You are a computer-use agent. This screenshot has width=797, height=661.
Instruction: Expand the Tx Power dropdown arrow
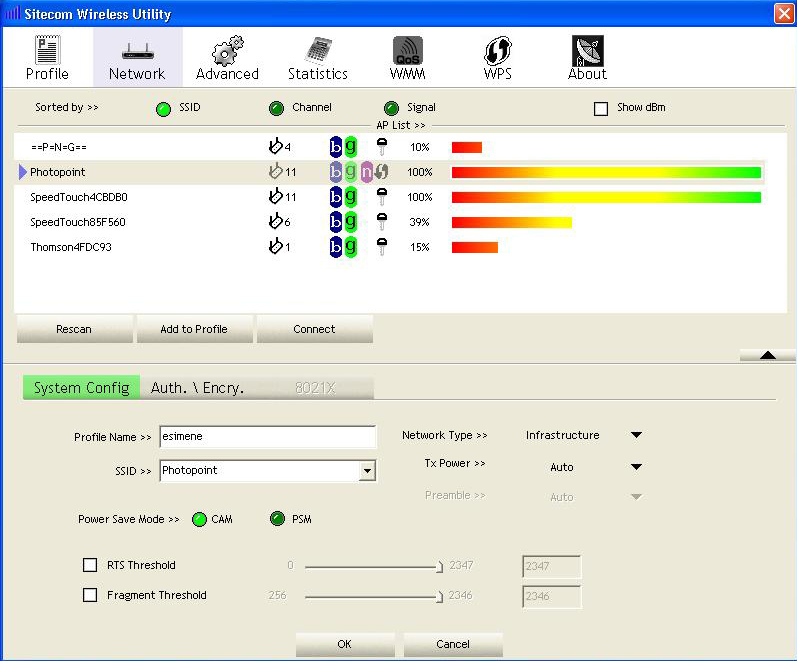[x=635, y=467]
